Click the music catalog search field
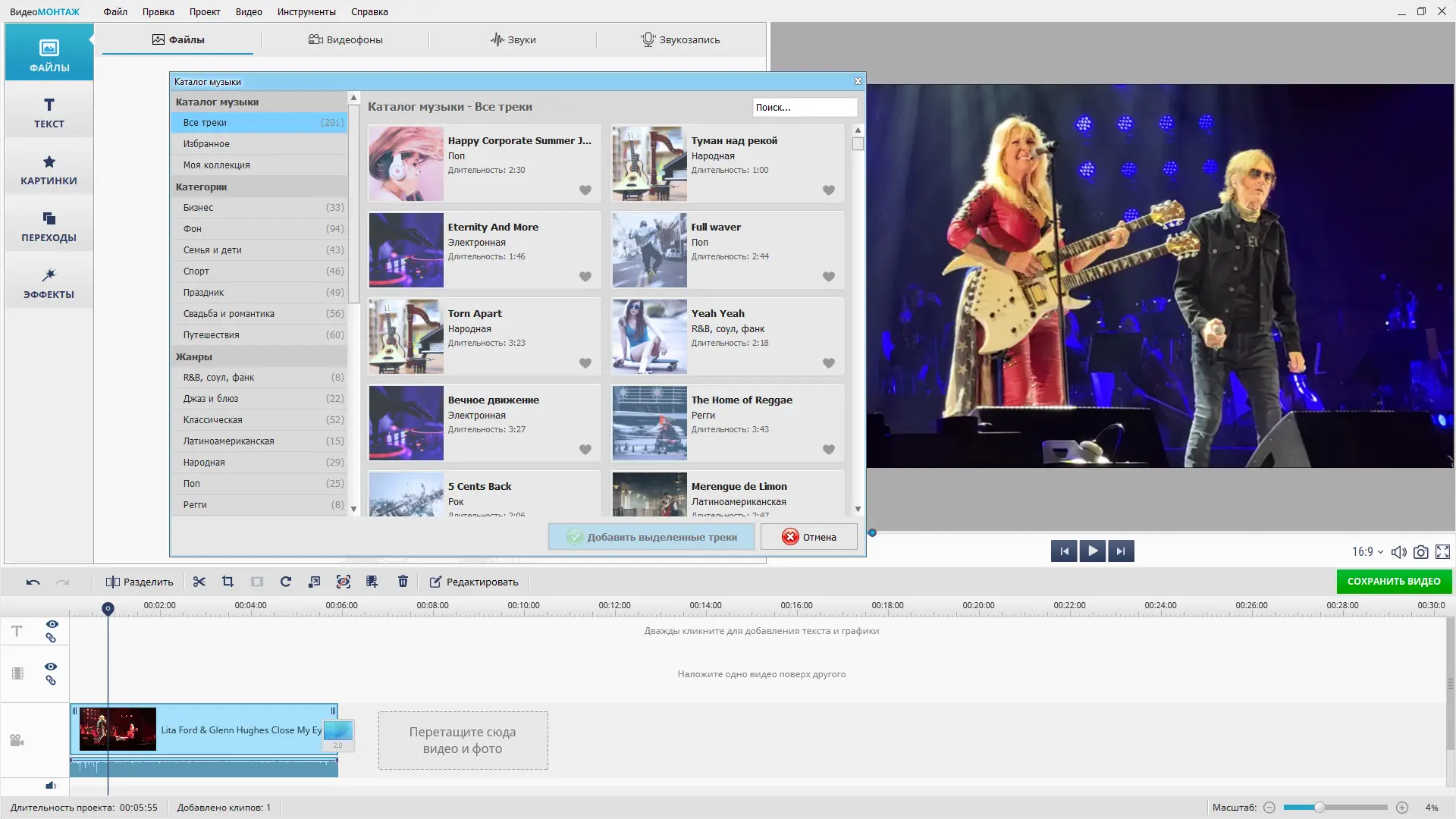 point(804,107)
